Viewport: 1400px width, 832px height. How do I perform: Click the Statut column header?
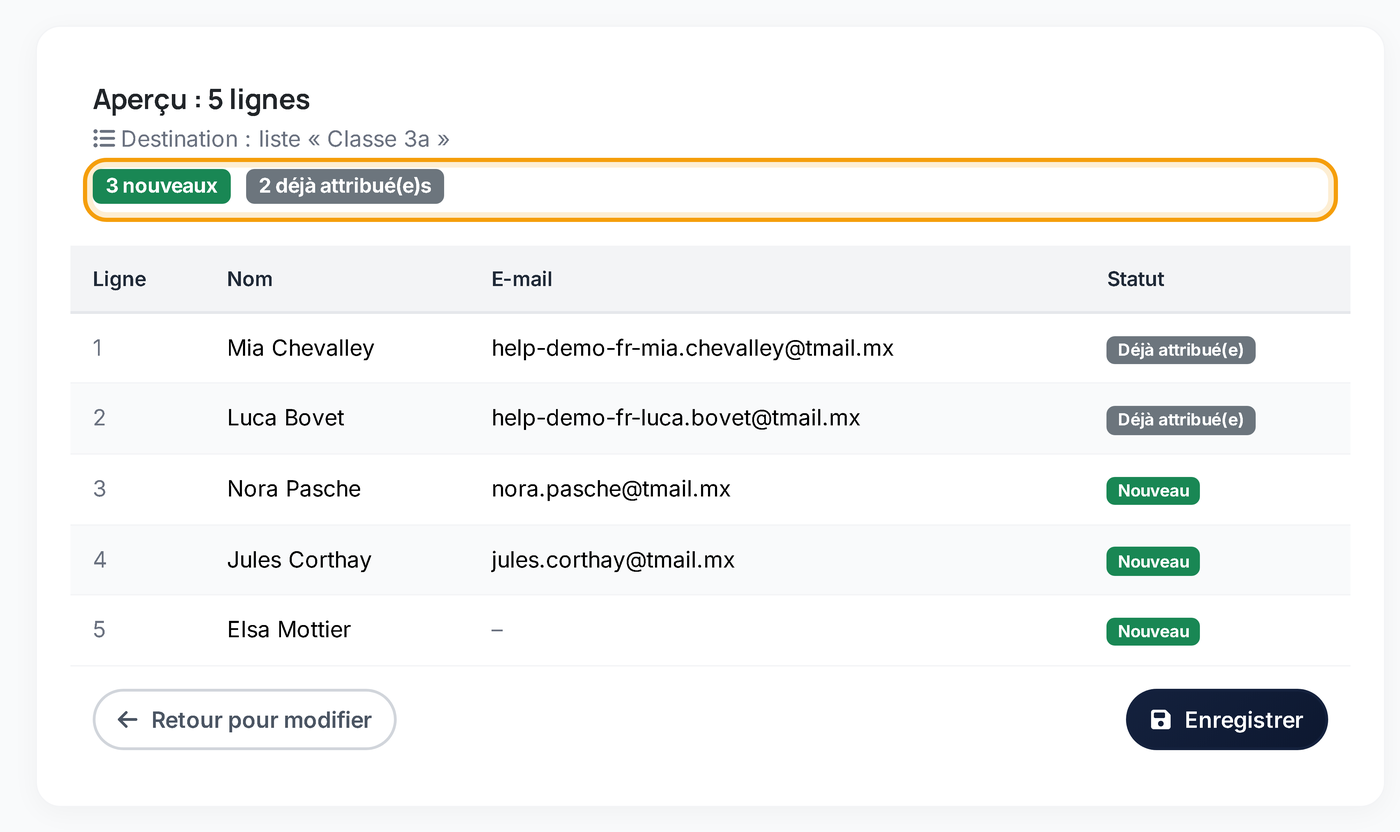(1136, 279)
